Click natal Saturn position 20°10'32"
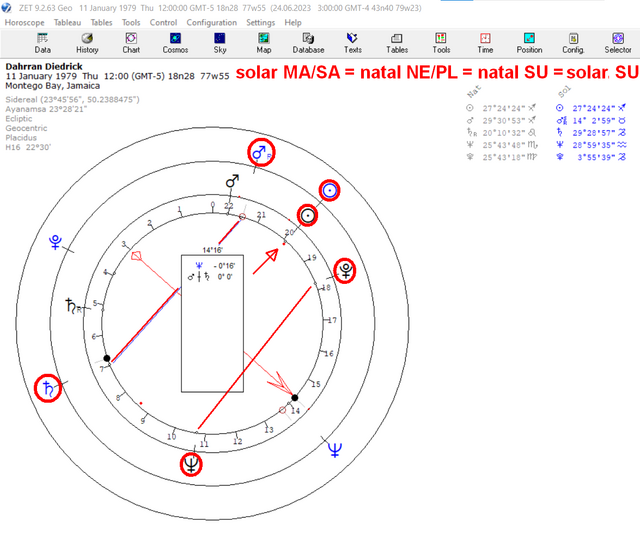 (504, 133)
